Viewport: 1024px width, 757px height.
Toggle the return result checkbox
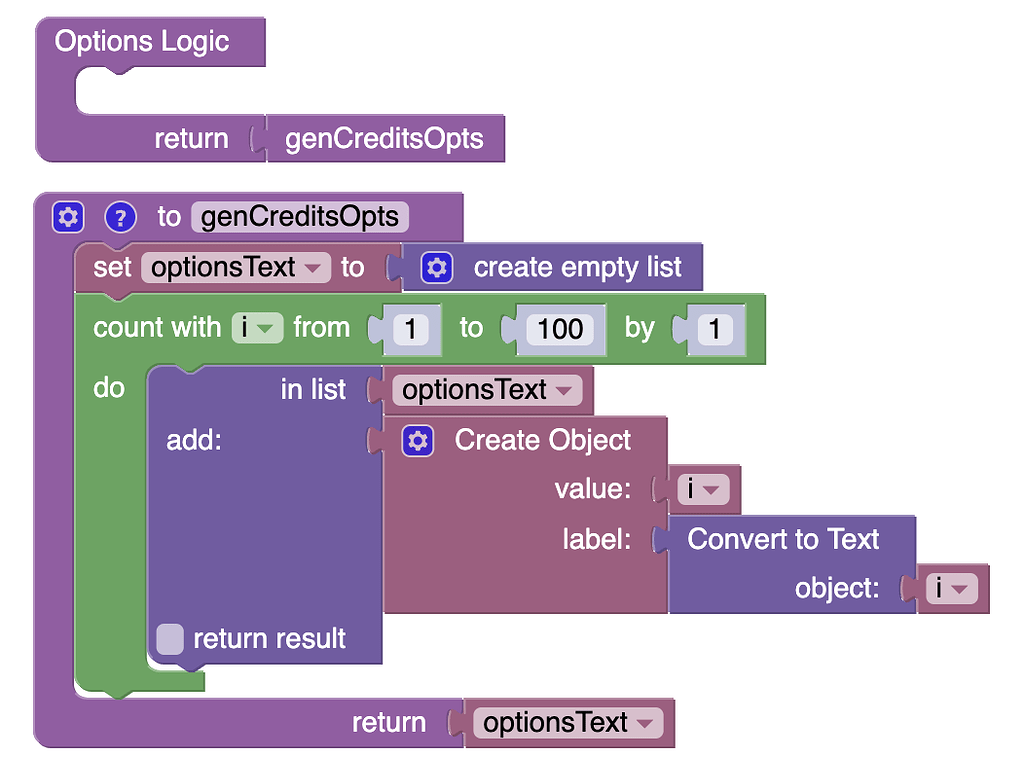[170, 639]
